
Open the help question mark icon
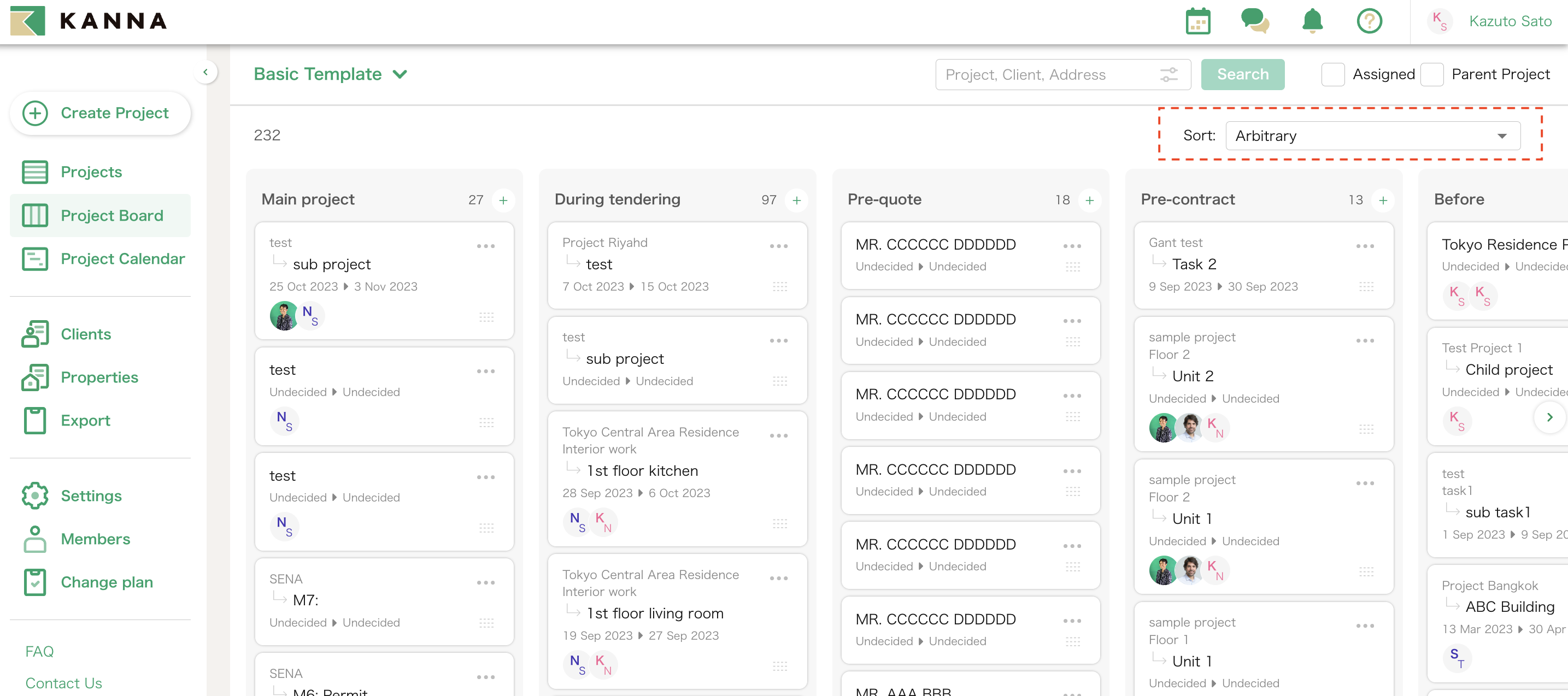click(x=1369, y=21)
